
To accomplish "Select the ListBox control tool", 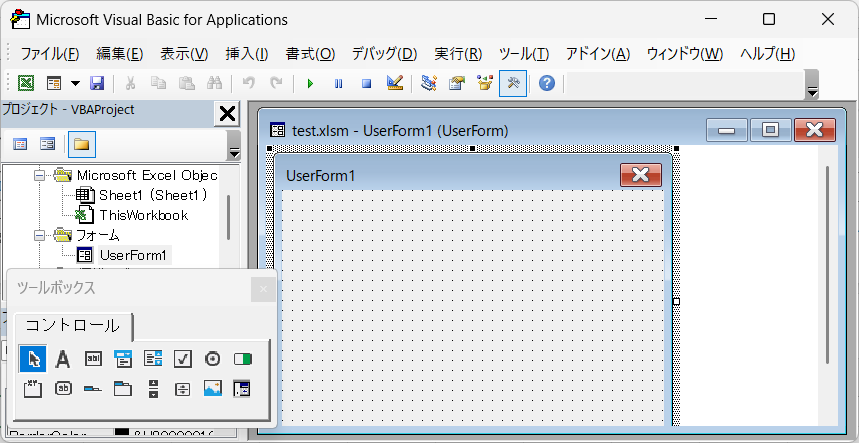I will [x=153, y=359].
